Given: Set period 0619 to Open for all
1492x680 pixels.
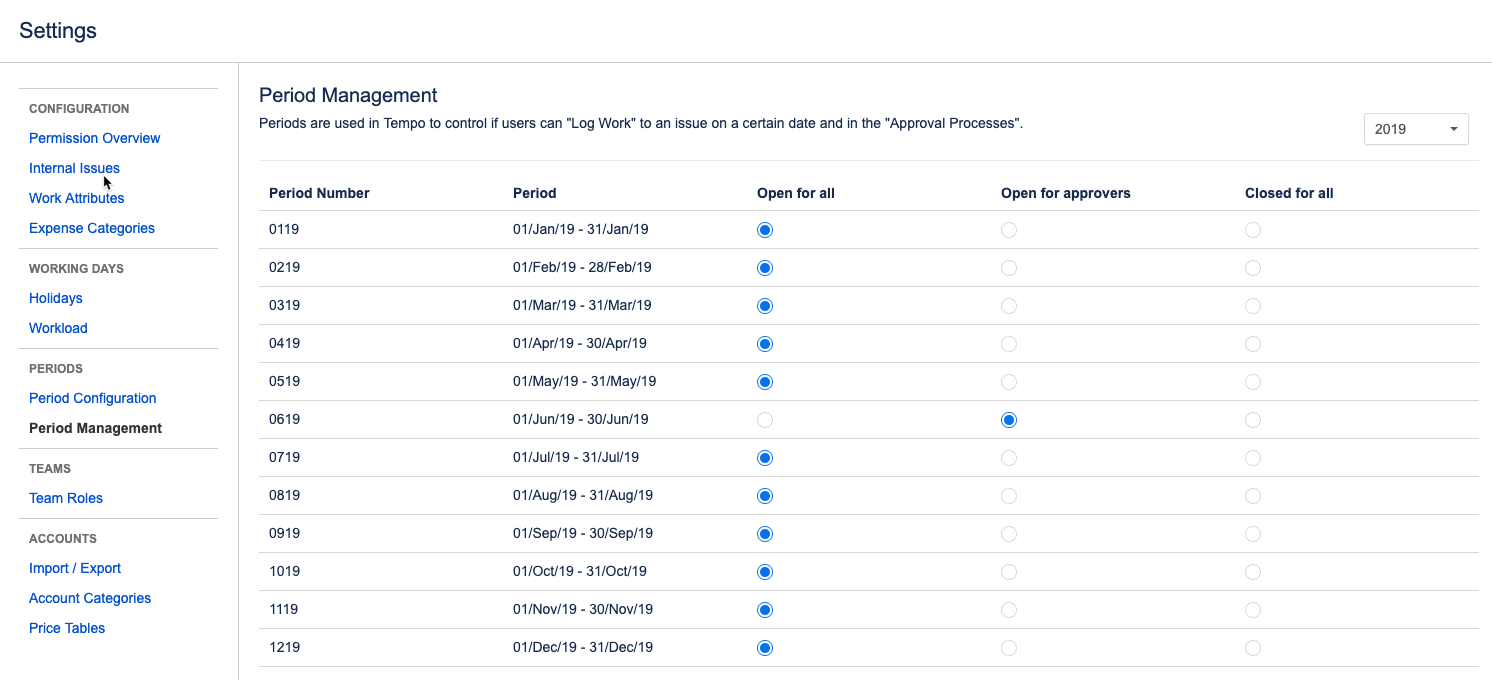Looking at the screenshot, I should coord(765,419).
